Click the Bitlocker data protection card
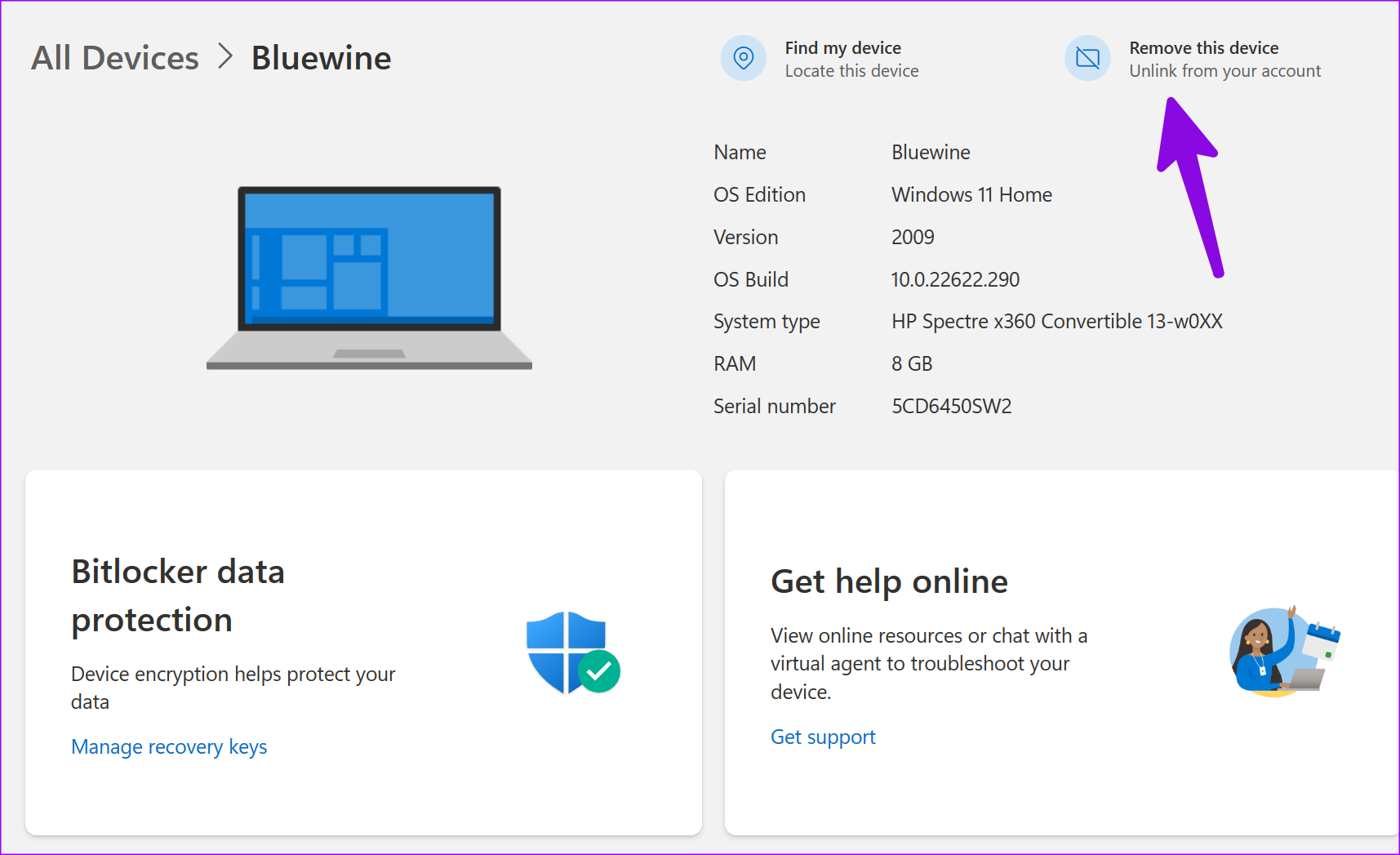The height and width of the screenshot is (855, 1400). [363, 652]
